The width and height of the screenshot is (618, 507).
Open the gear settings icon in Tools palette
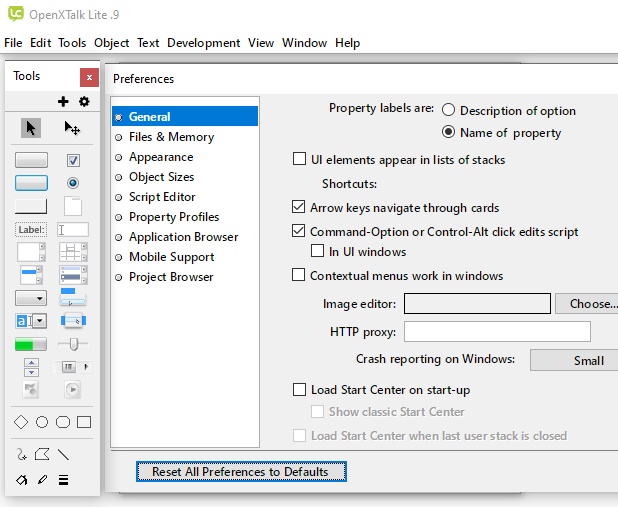coord(84,102)
